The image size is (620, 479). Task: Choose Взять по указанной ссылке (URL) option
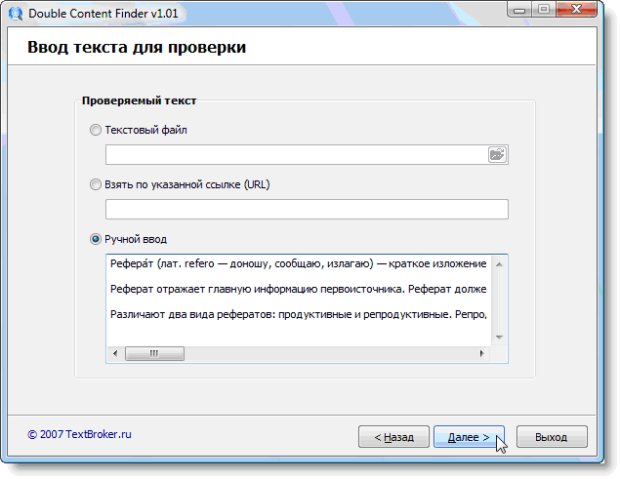pyautogui.click(x=96, y=184)
